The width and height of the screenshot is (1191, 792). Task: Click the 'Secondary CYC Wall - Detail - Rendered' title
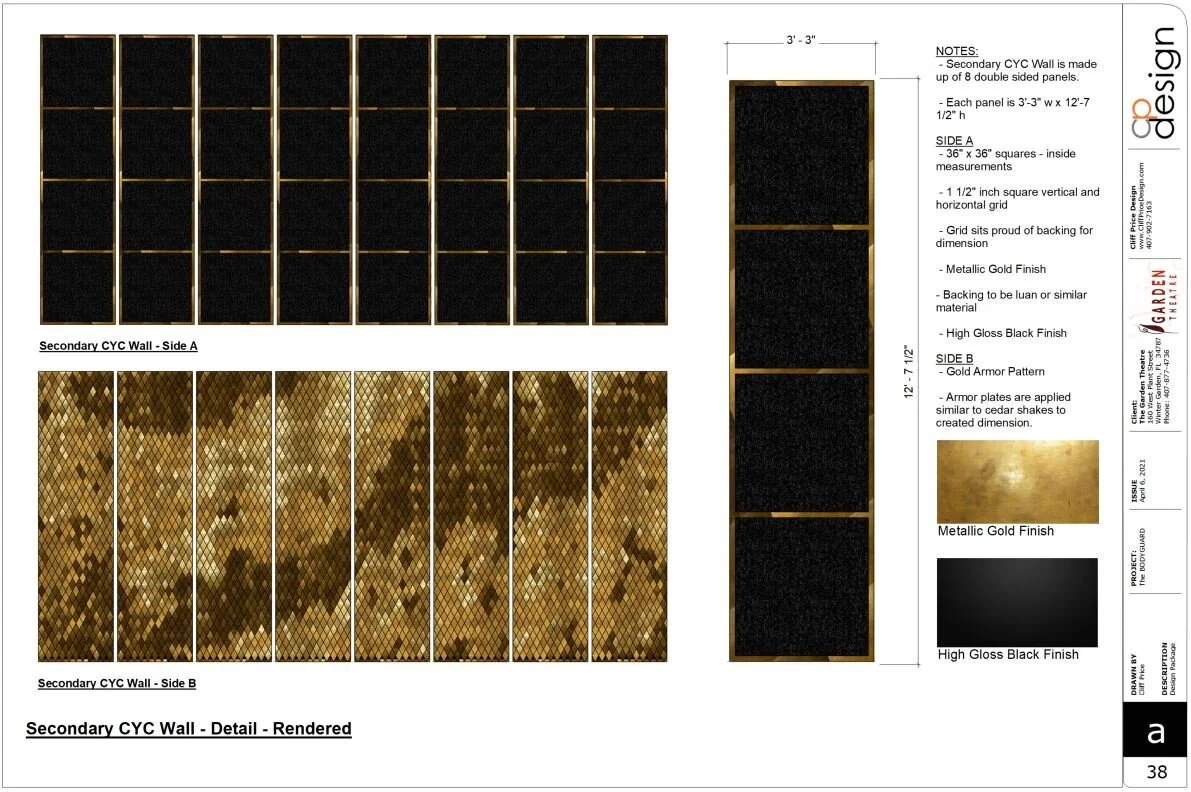[189, 728]
